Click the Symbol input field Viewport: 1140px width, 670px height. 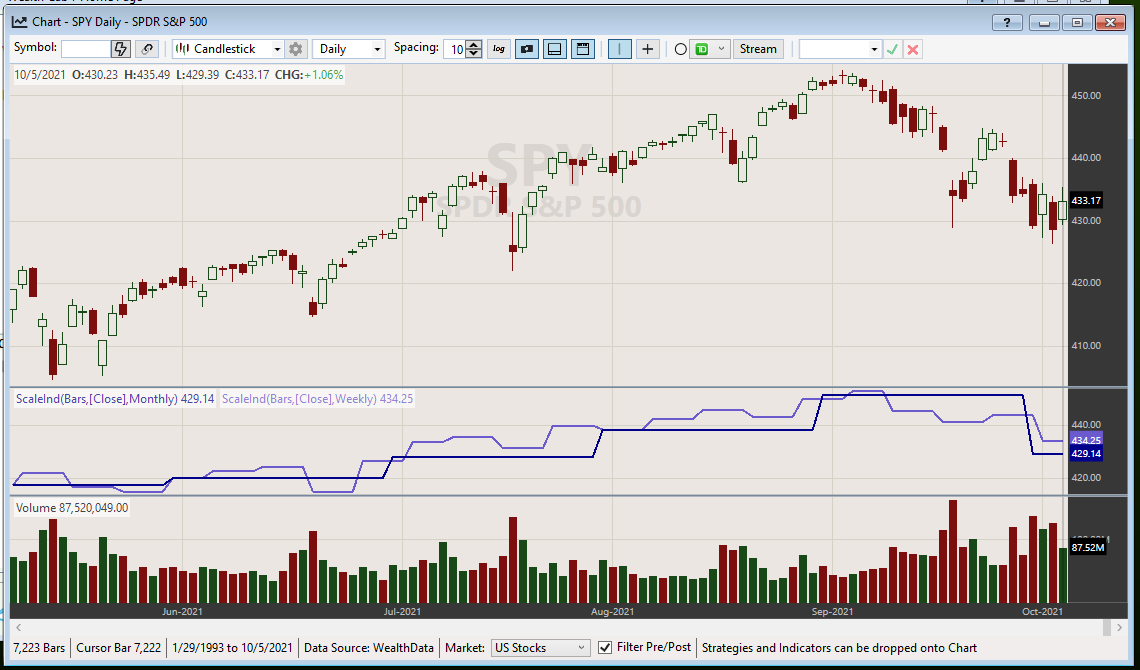click(x=85, y=49)
